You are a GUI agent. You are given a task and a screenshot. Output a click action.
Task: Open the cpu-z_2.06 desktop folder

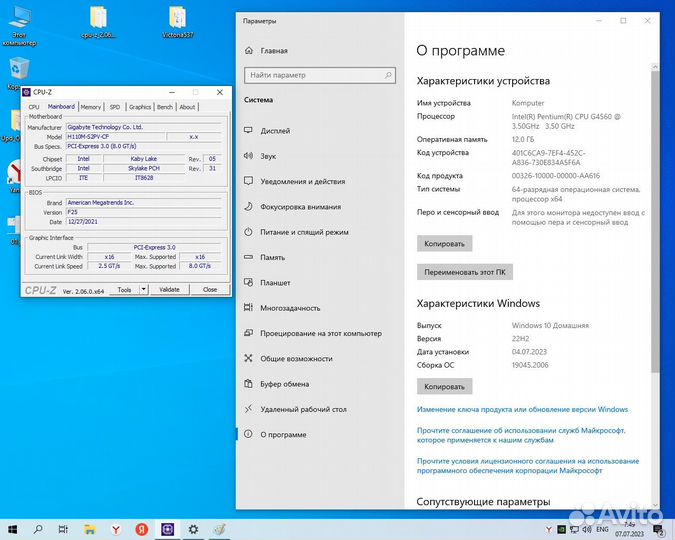[99, 22]
